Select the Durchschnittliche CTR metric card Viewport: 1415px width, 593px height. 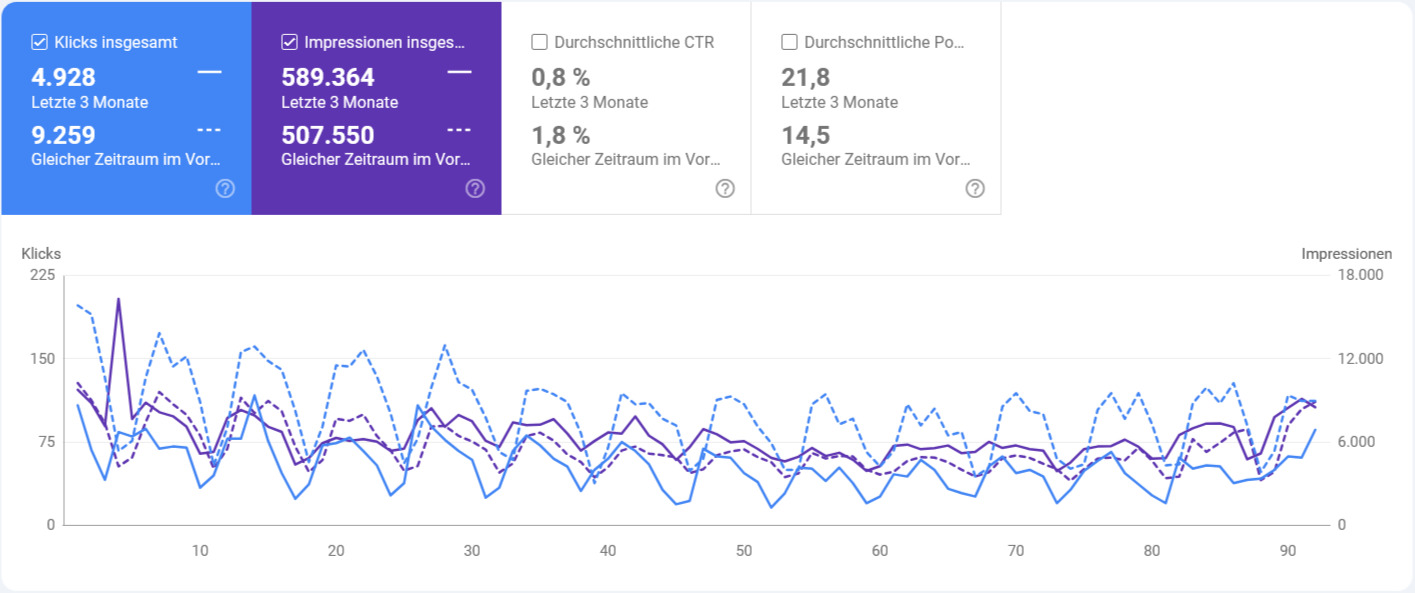625,110
